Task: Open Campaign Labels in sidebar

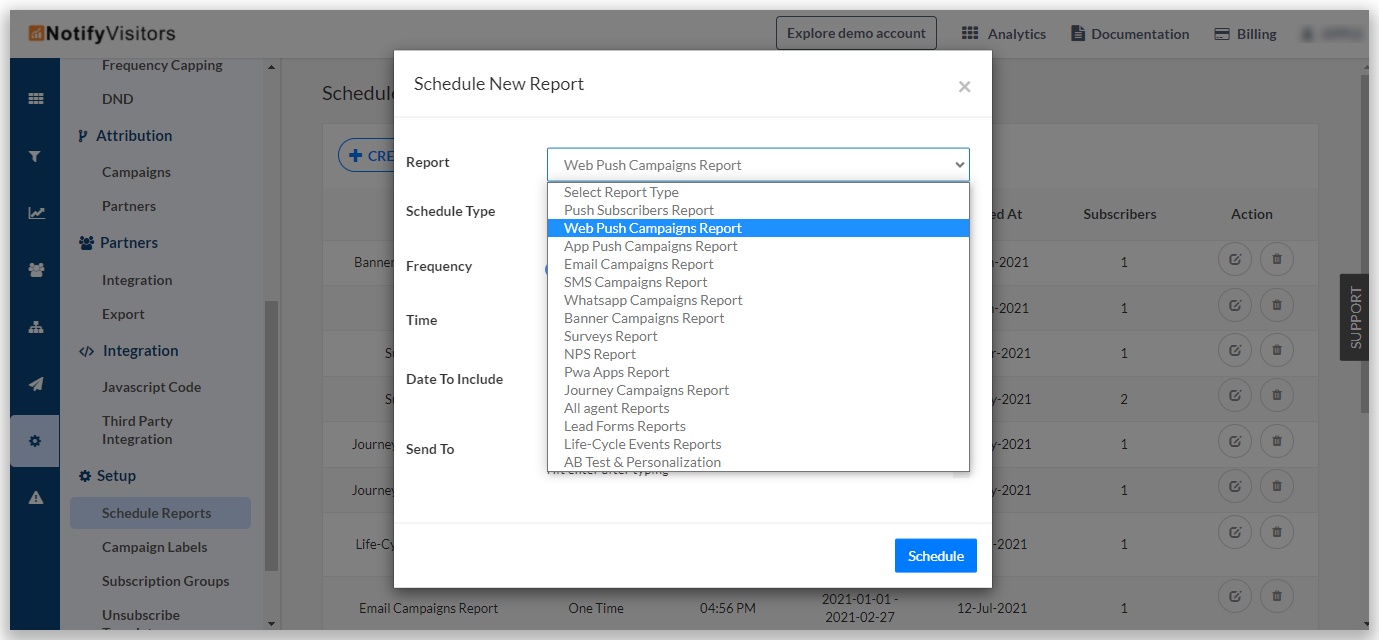Action: tap(154, 547)
